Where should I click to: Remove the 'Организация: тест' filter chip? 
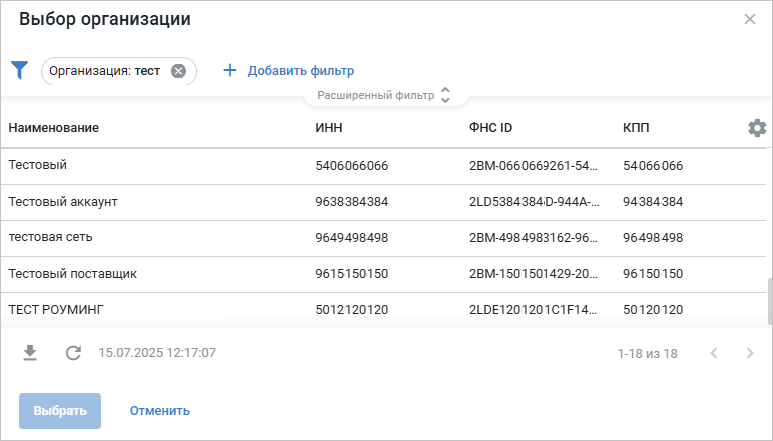pyautogui.click(x=178, y=71)
